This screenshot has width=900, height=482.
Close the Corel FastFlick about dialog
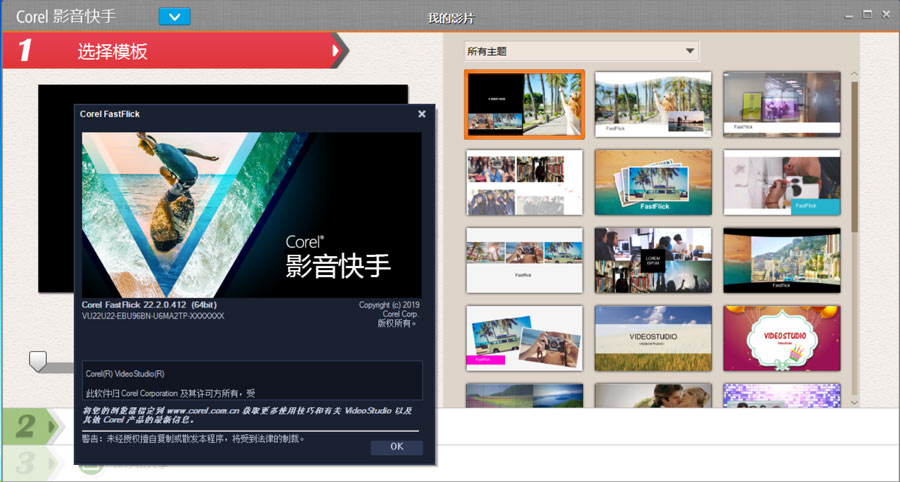[422, 114]
